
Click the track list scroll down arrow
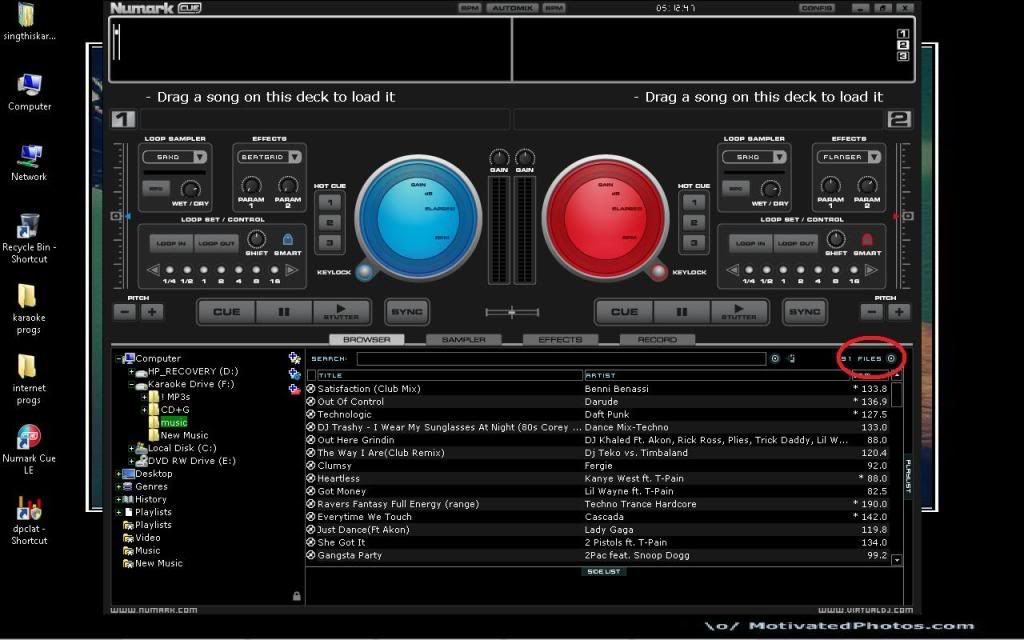897,560
